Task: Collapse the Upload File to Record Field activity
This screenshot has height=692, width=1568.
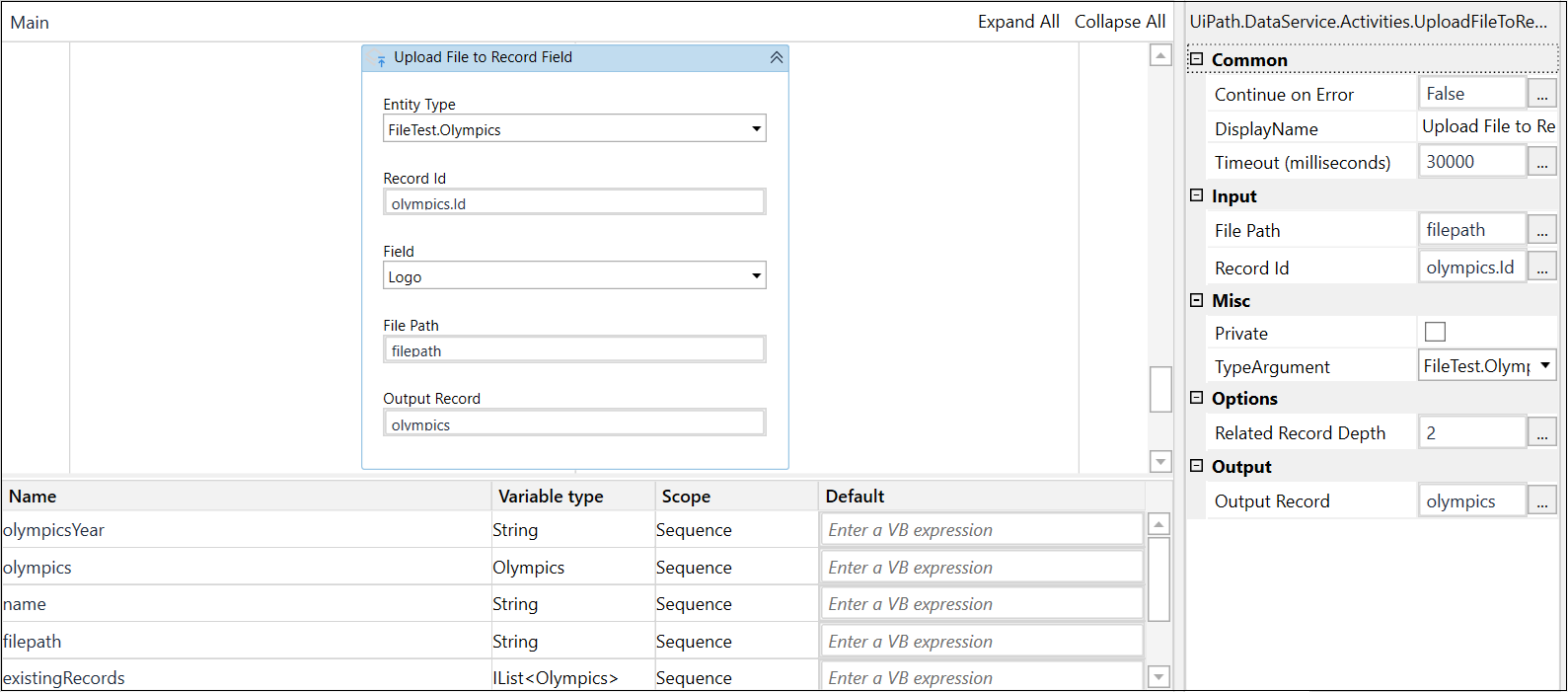Action: 777,57
